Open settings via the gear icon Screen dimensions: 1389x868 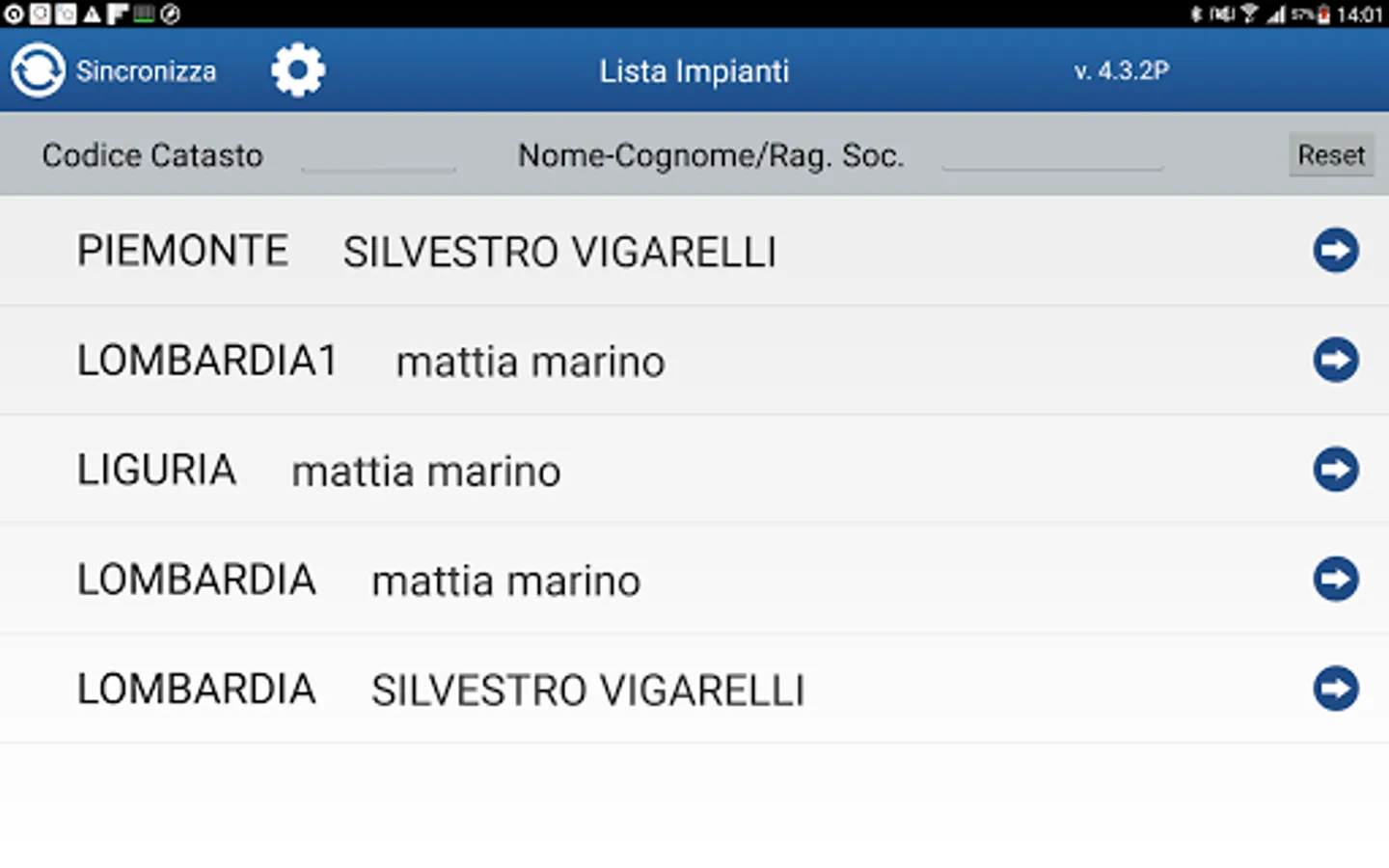(298, 70)
